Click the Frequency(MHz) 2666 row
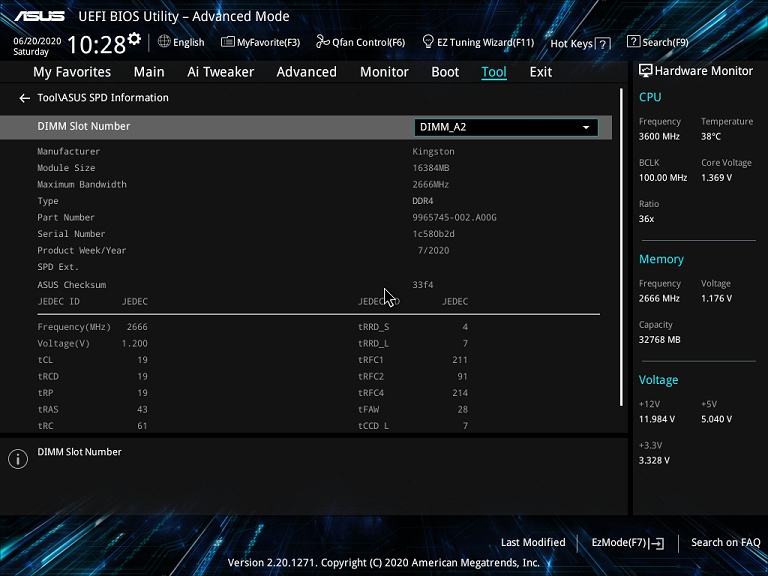This screenshot has width=768, height=576. pyautogui.click(x=92, y=327)
